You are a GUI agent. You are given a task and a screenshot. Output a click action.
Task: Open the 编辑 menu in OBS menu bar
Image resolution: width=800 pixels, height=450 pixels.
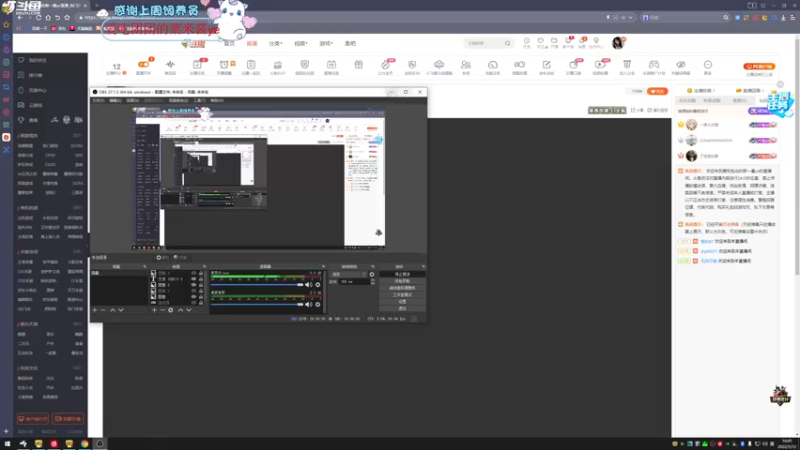(x=115, y=101)
